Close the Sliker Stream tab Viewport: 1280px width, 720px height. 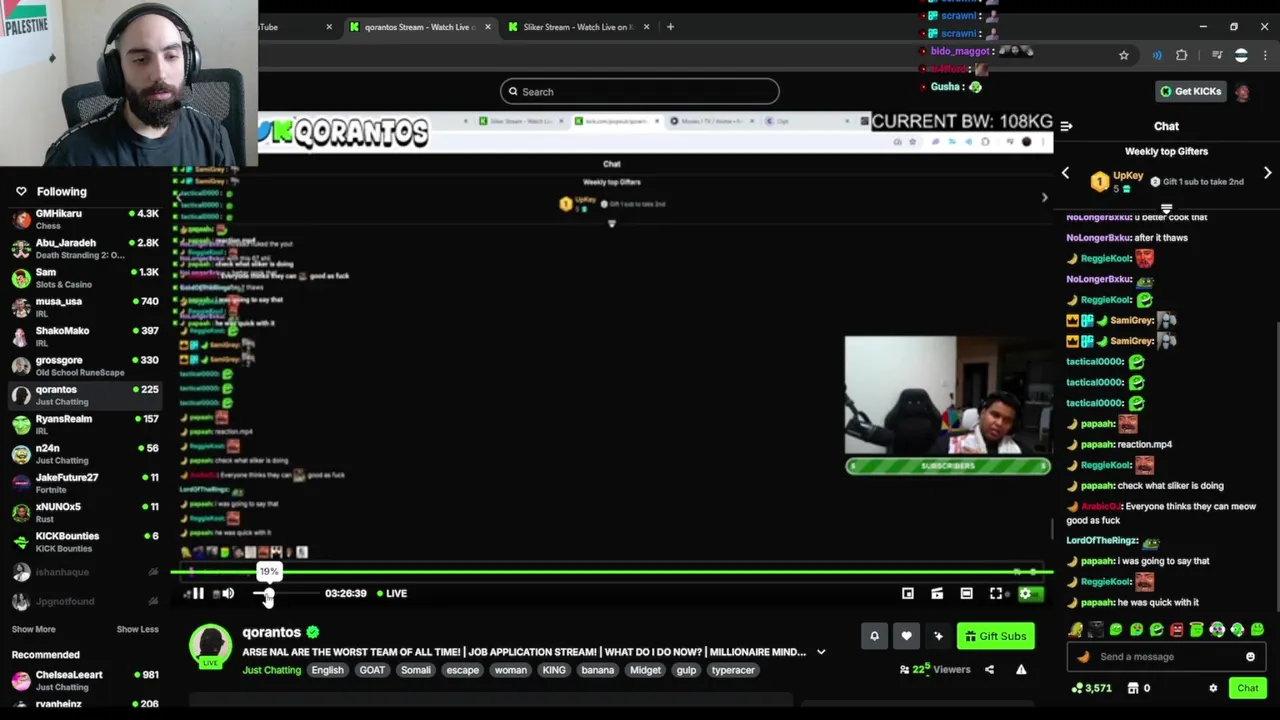point(647,27)
